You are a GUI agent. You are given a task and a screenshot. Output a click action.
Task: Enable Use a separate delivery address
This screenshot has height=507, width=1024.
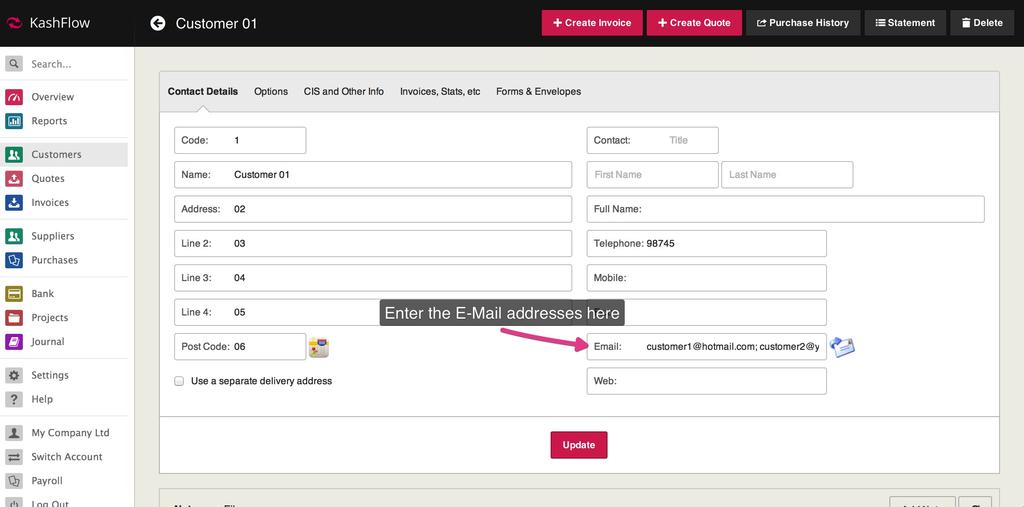coord(179,381)
